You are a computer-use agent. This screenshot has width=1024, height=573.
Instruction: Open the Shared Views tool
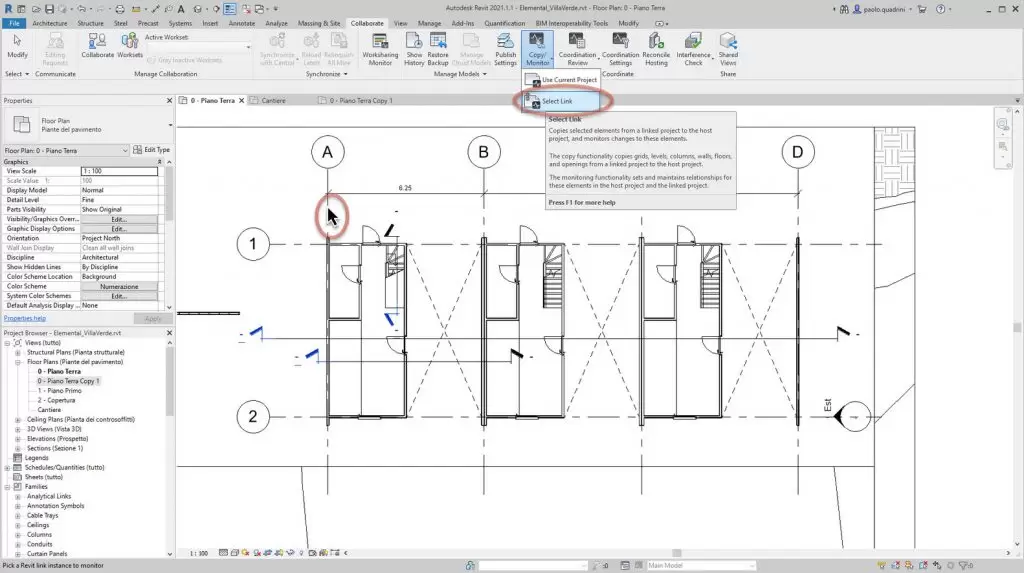pyautogui.click(x=728, y=46)
